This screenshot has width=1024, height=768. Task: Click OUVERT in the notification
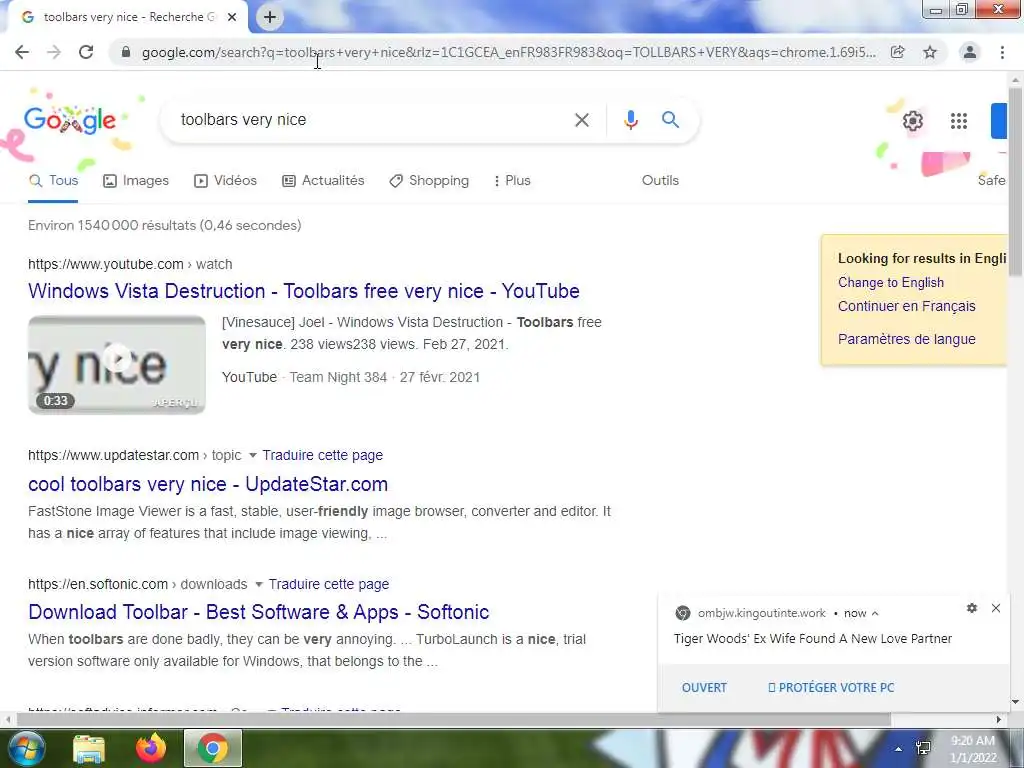[x=704, y=688]
